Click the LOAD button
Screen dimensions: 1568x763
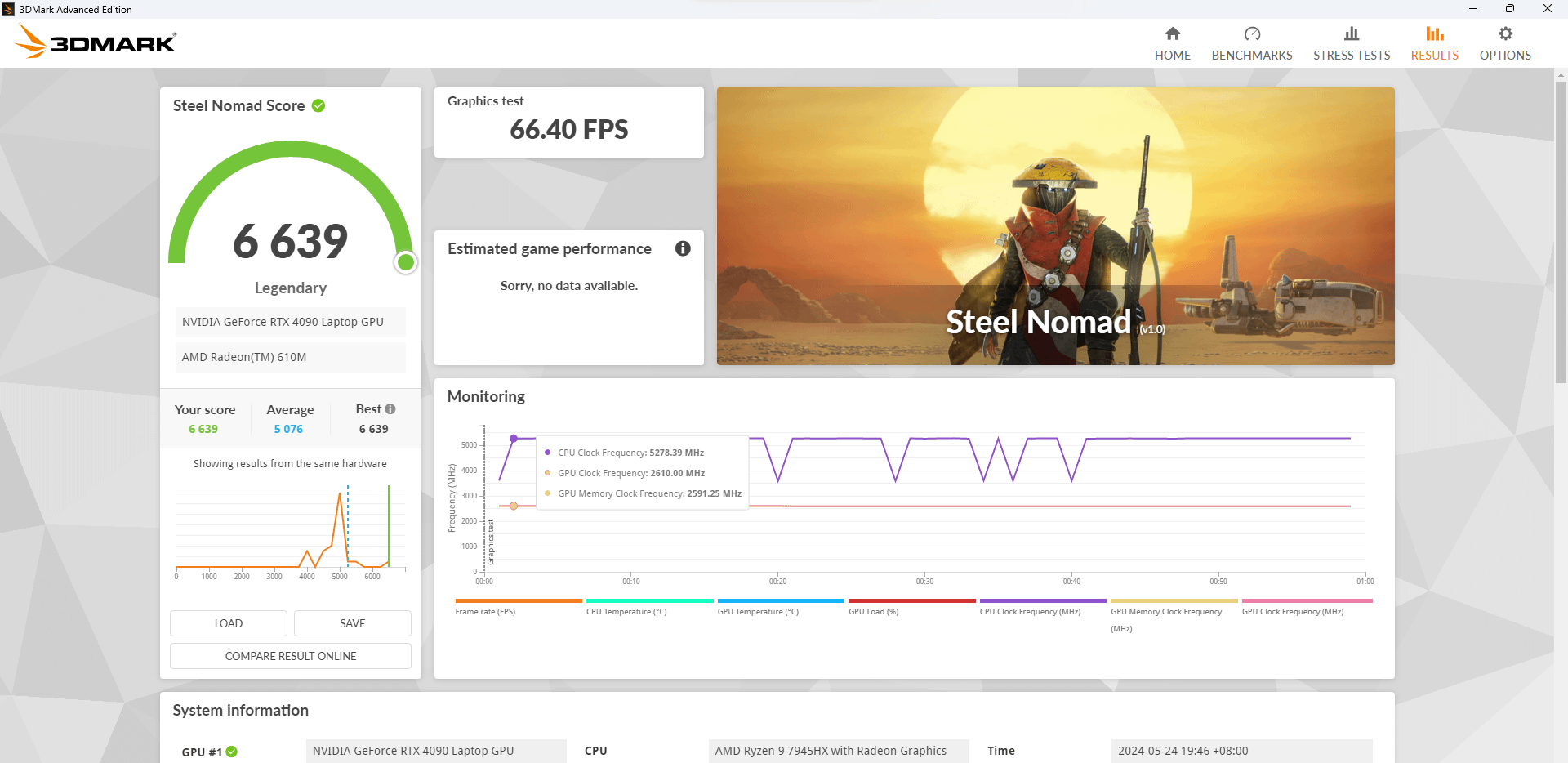point(229,623)
